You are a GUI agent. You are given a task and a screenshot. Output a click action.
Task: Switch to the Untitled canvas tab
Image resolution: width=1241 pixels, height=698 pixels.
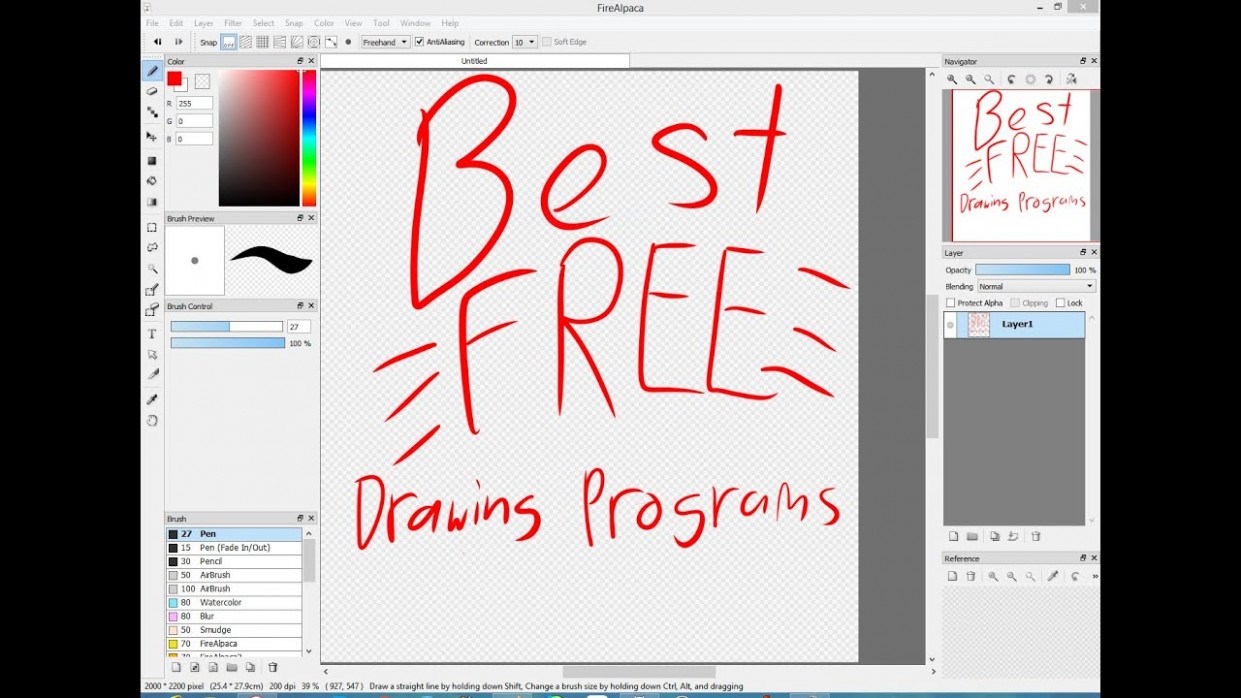pos(472,60)
